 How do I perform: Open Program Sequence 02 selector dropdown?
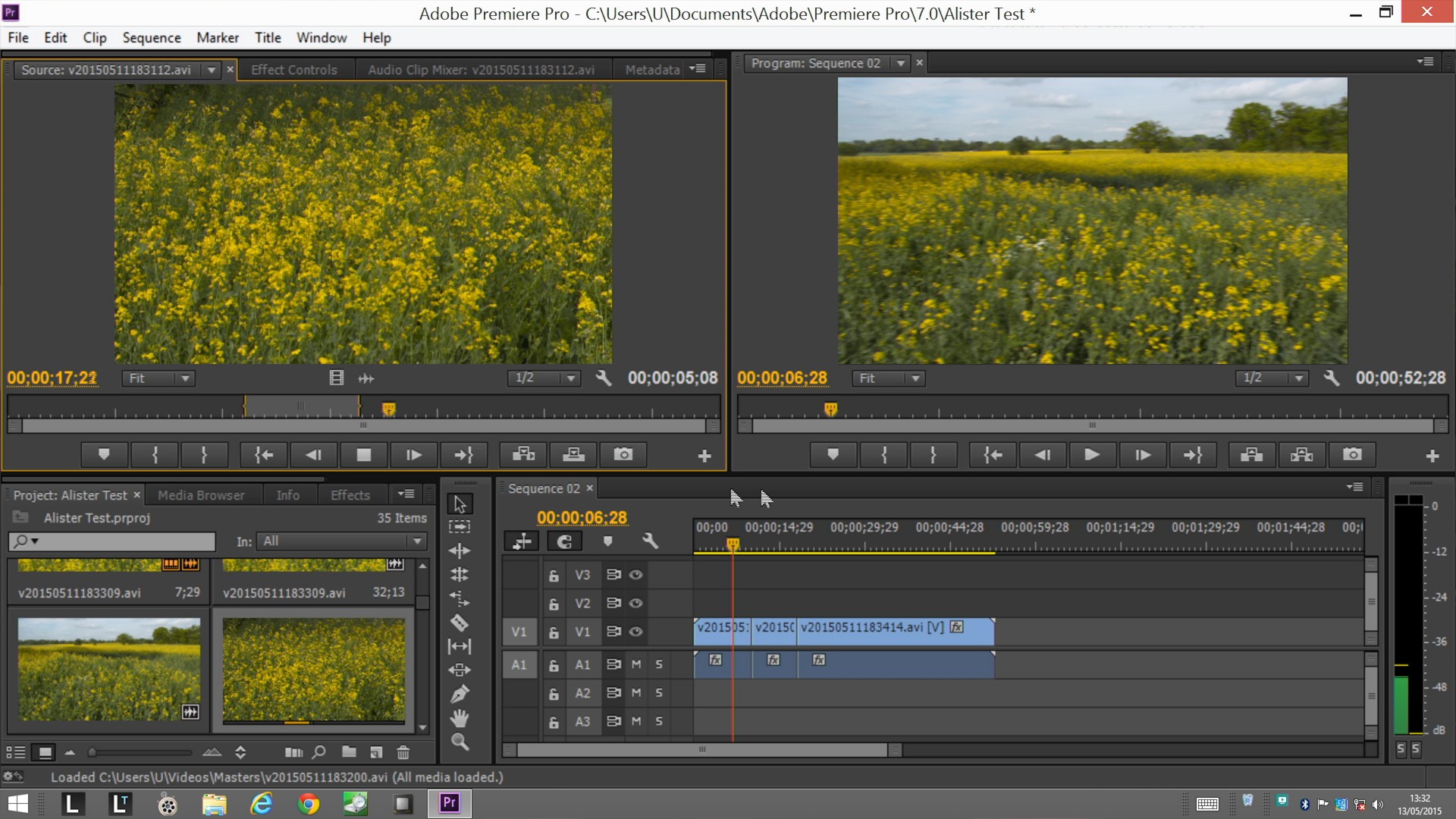[x=900, y=63]
